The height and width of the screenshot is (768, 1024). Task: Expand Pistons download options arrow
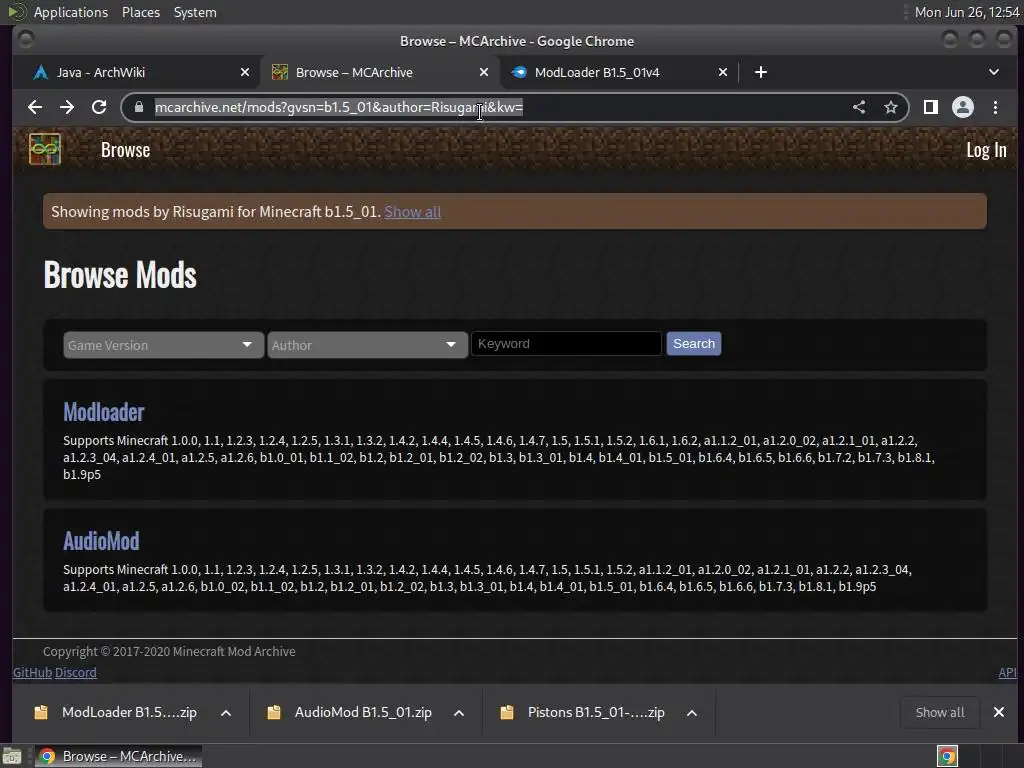click(x=692, y=712)
